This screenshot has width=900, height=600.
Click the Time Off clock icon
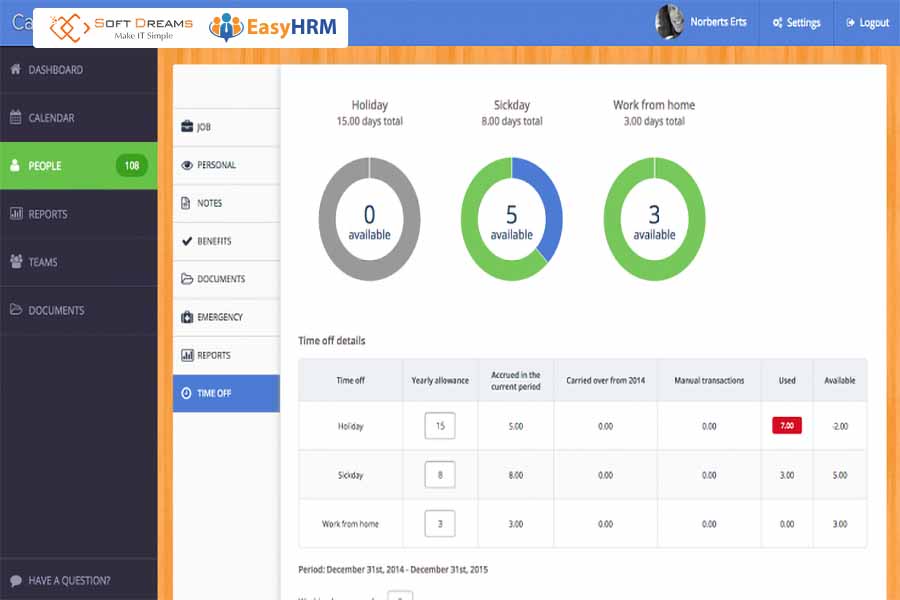pos(187,393)
